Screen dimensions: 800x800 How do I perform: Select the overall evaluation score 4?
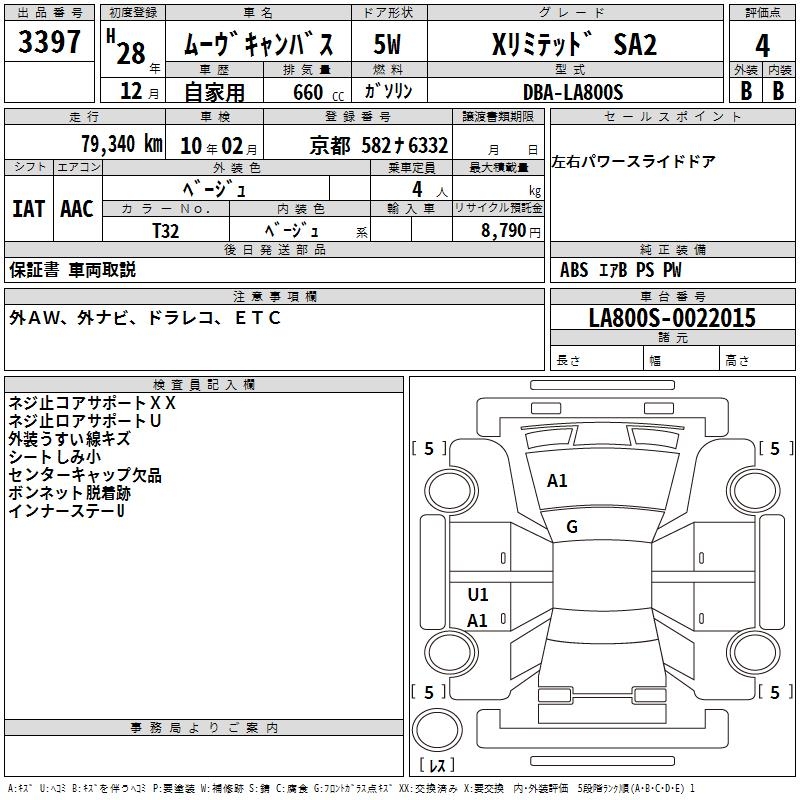tap(762, 46)
